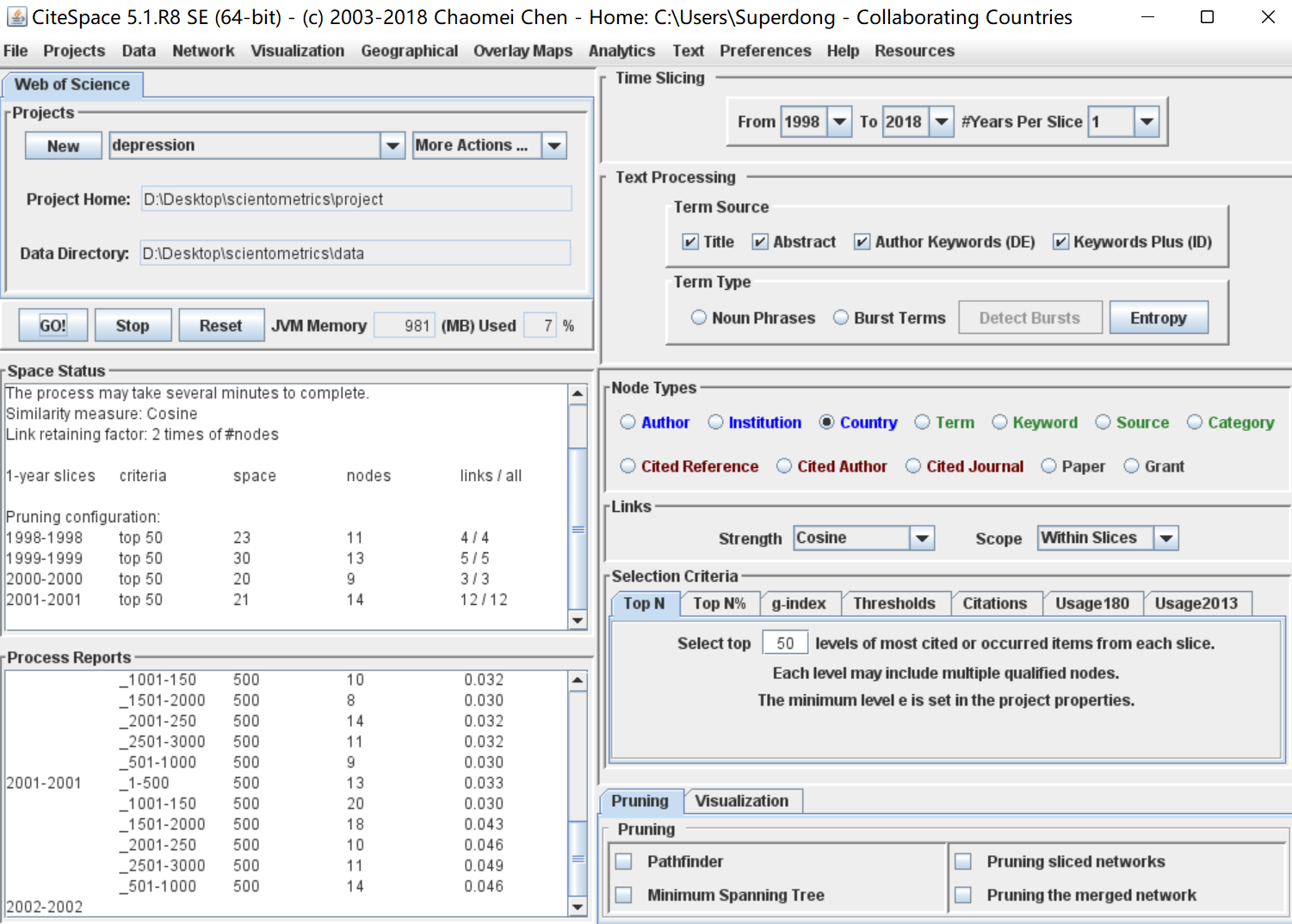
Task: Open the Scope Within Slices dropdown
Action: coord(1166,538)
